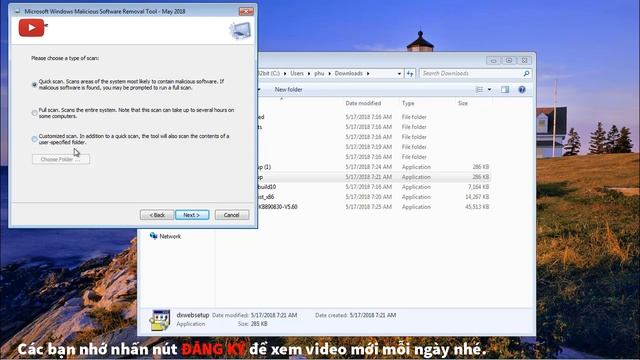Maximize the Explorer window
The height and width of the screenshot is (360, 640).
coord(509,60)
